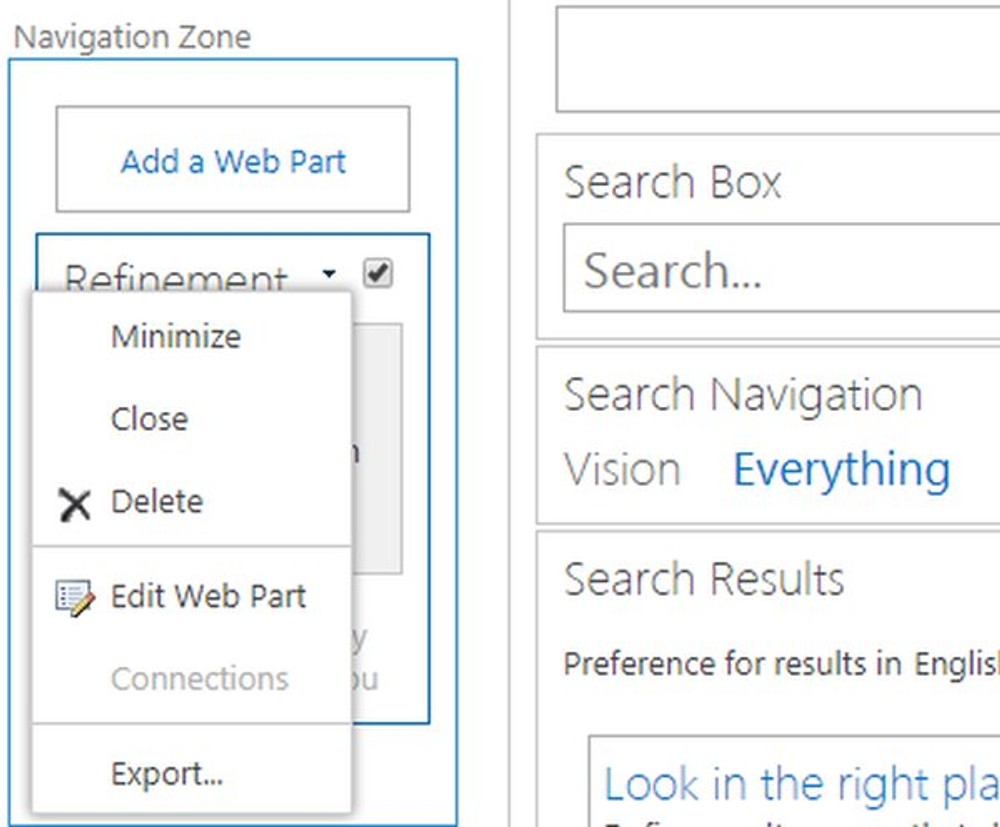Viewport: 1000px width, 827px height.
Task: Click the Add a Web Part button
Action: tap(231, 161)
